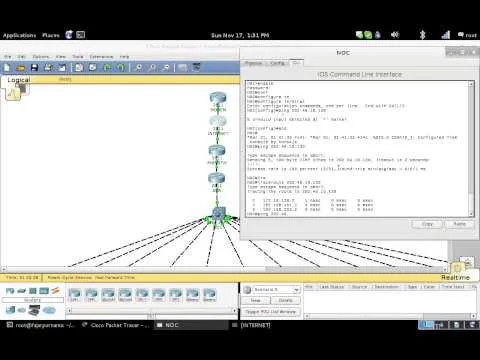
Task: Click the volume speaker icon in panel
Action: tap(395, 35)
